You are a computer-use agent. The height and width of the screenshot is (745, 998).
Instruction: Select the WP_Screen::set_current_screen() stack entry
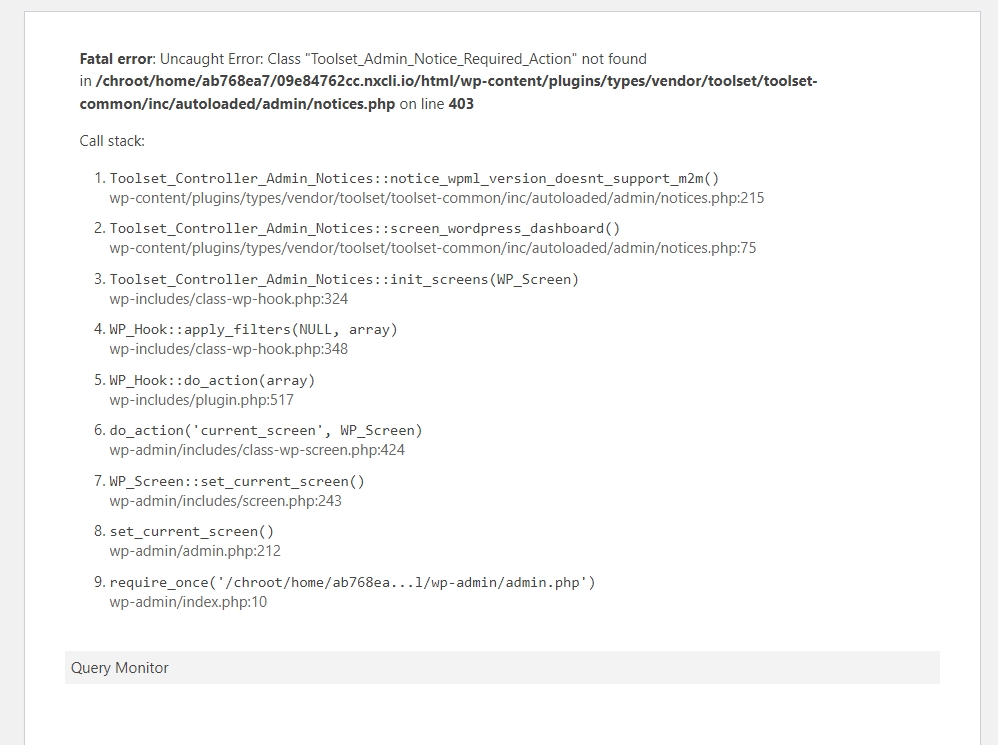point(237,482)
